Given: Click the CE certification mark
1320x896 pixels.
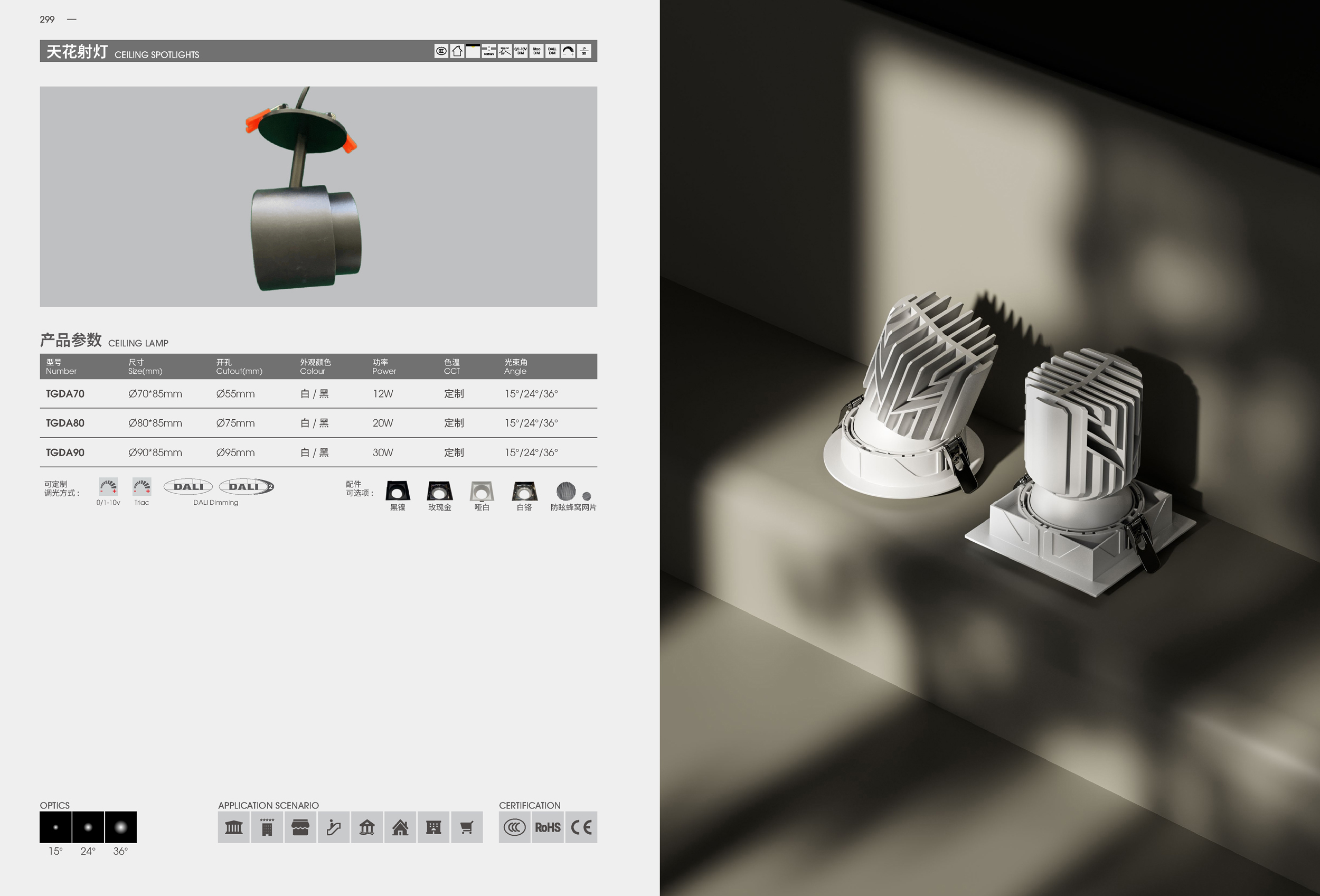Looking at the screenshot, I should pos(581,827).
